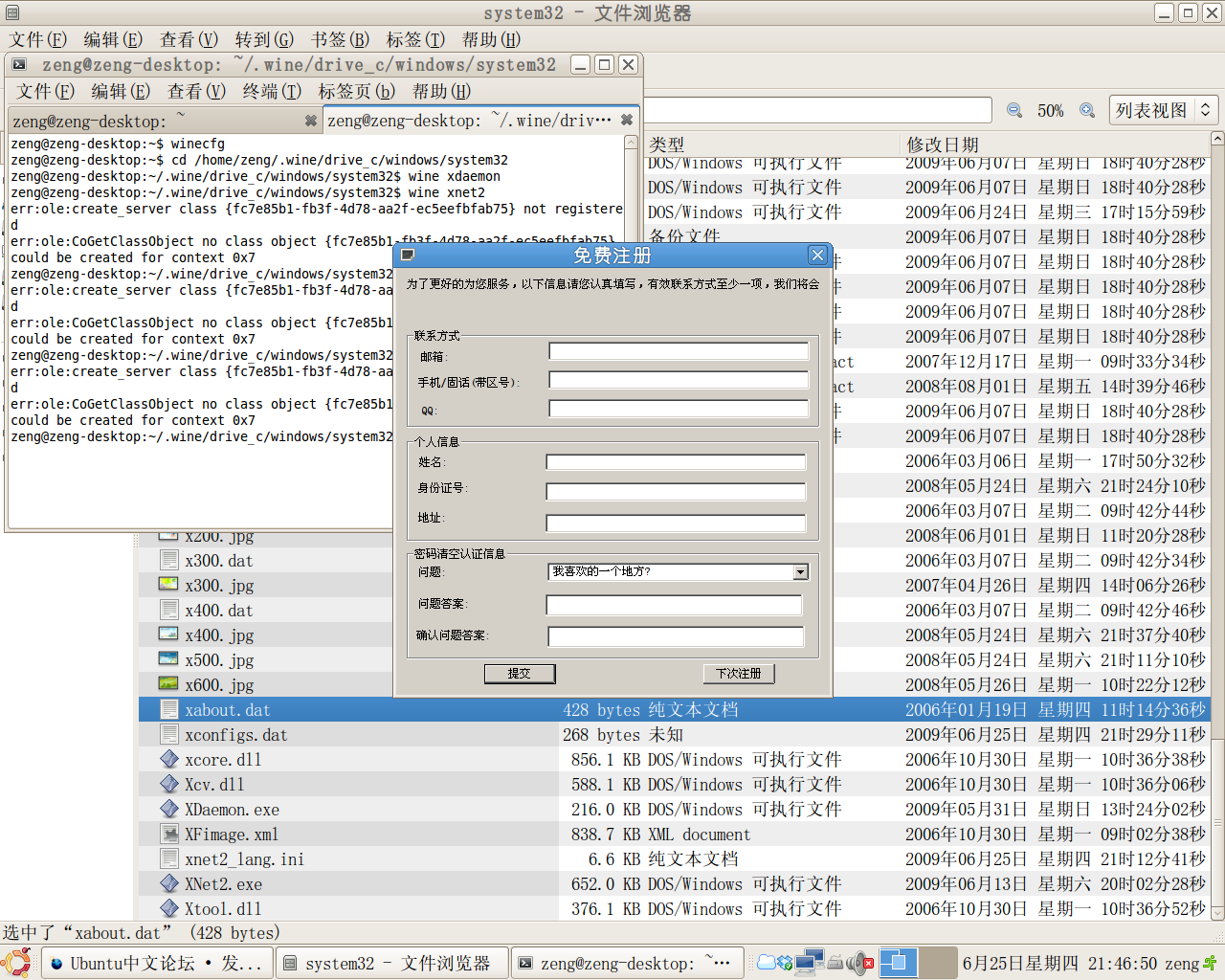Click the 确认问题答案 confirm answer field
The image size is (1225, 980).
[676, 636]
